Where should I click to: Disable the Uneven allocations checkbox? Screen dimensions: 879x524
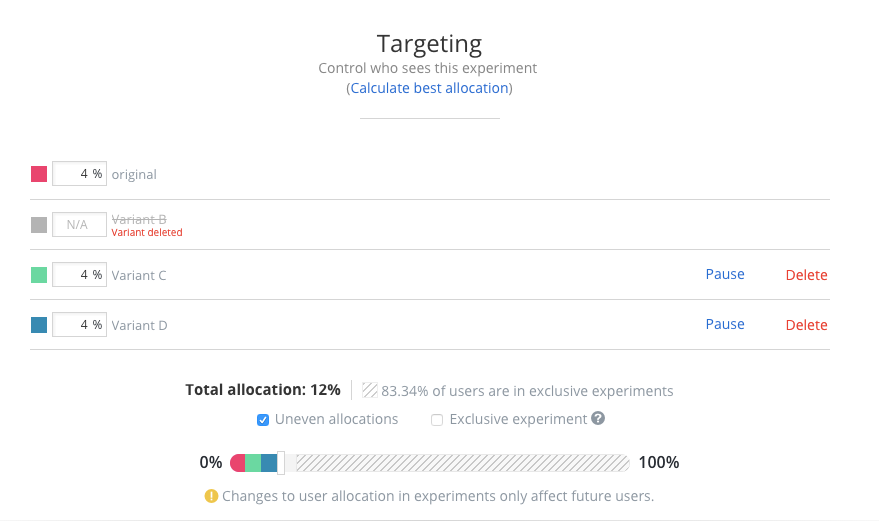pyautogui.click(x=263, y=420)
